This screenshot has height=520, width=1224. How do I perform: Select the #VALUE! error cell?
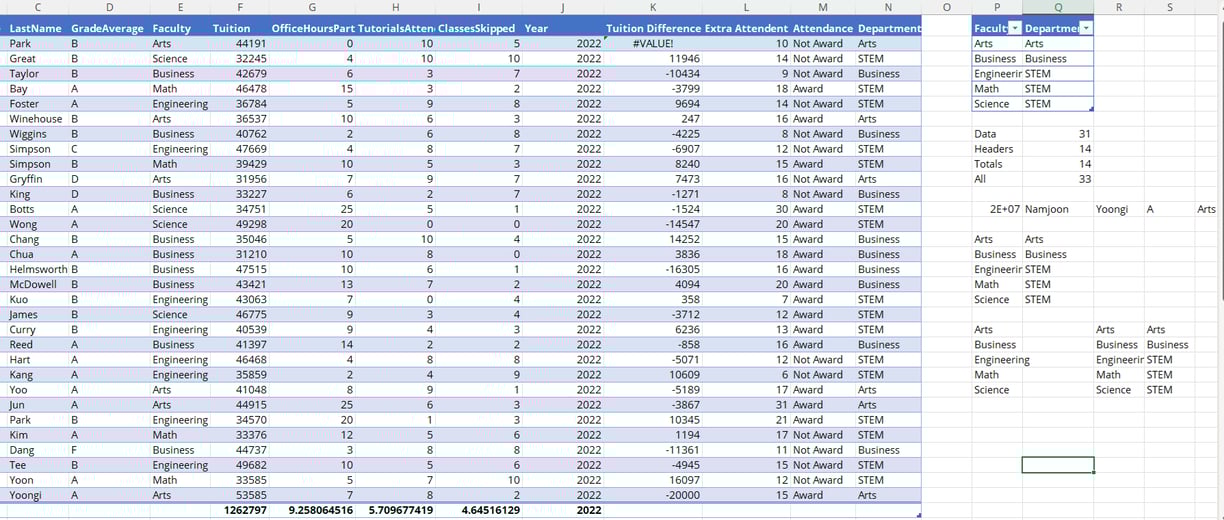coord(653,44)
